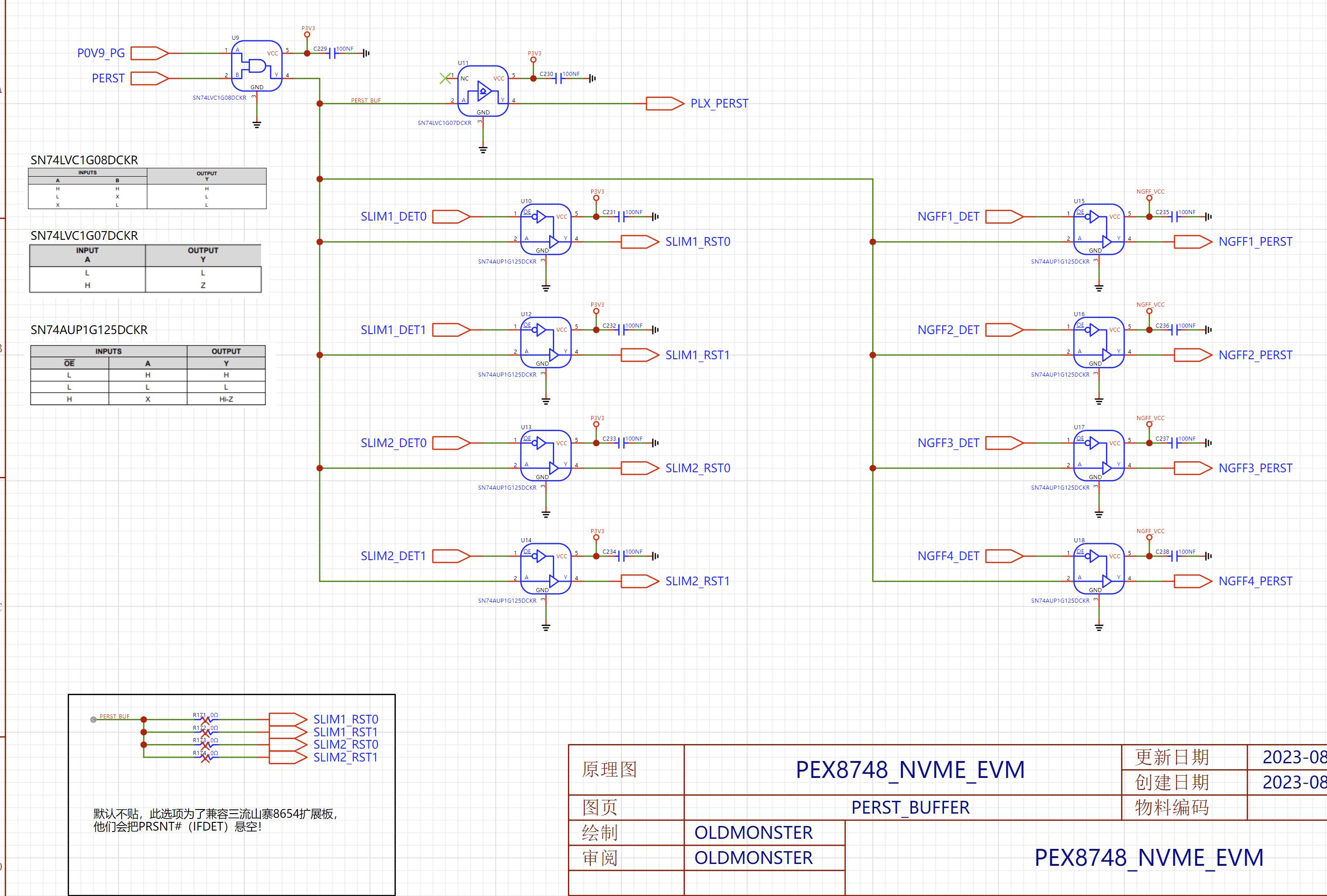1327x896 pixels.
Task: Click OLDMONSTER beside the 审阅 field
Action: 753,858
